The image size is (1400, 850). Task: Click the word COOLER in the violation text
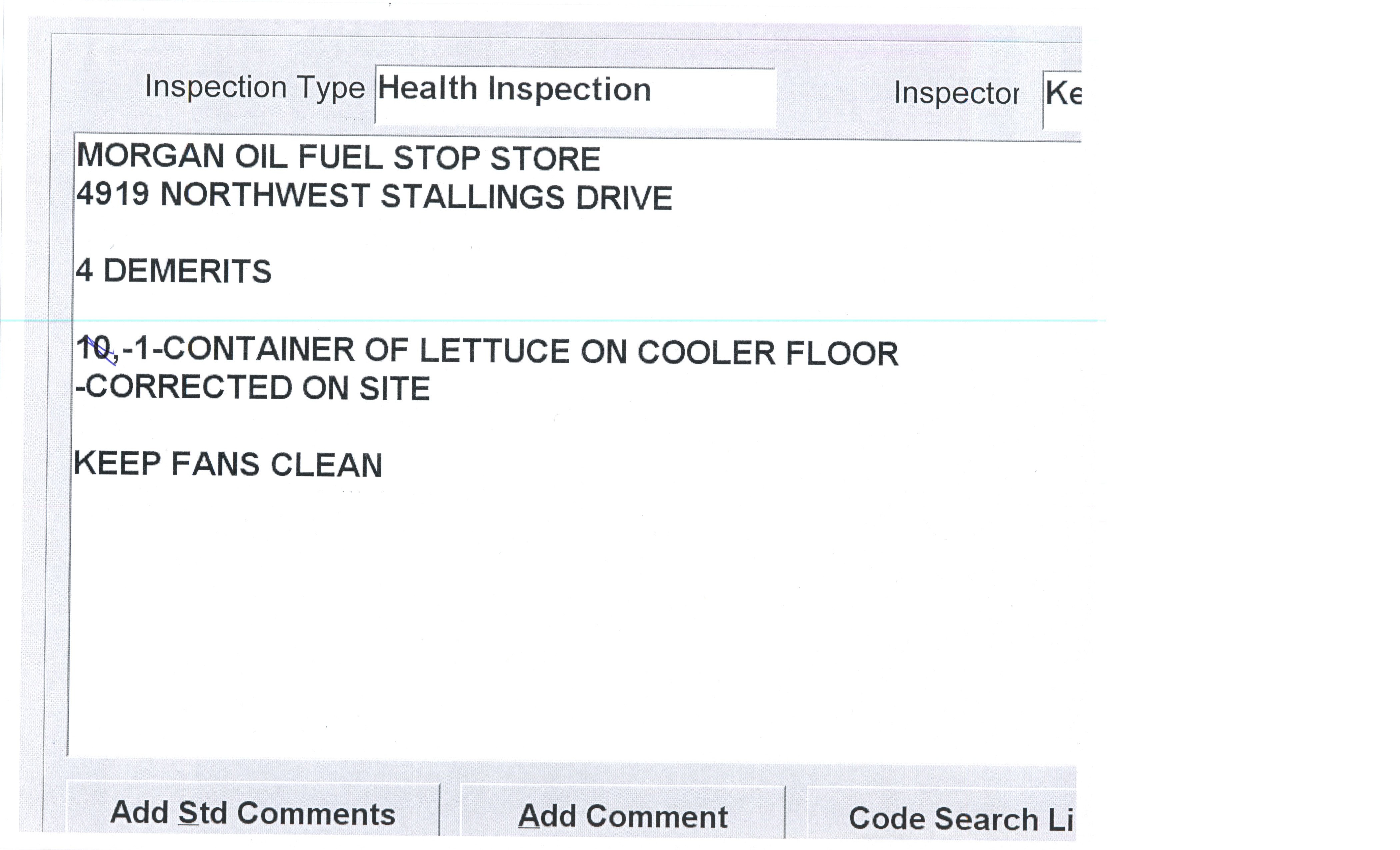pyautogui.click(x=706, y=353)
